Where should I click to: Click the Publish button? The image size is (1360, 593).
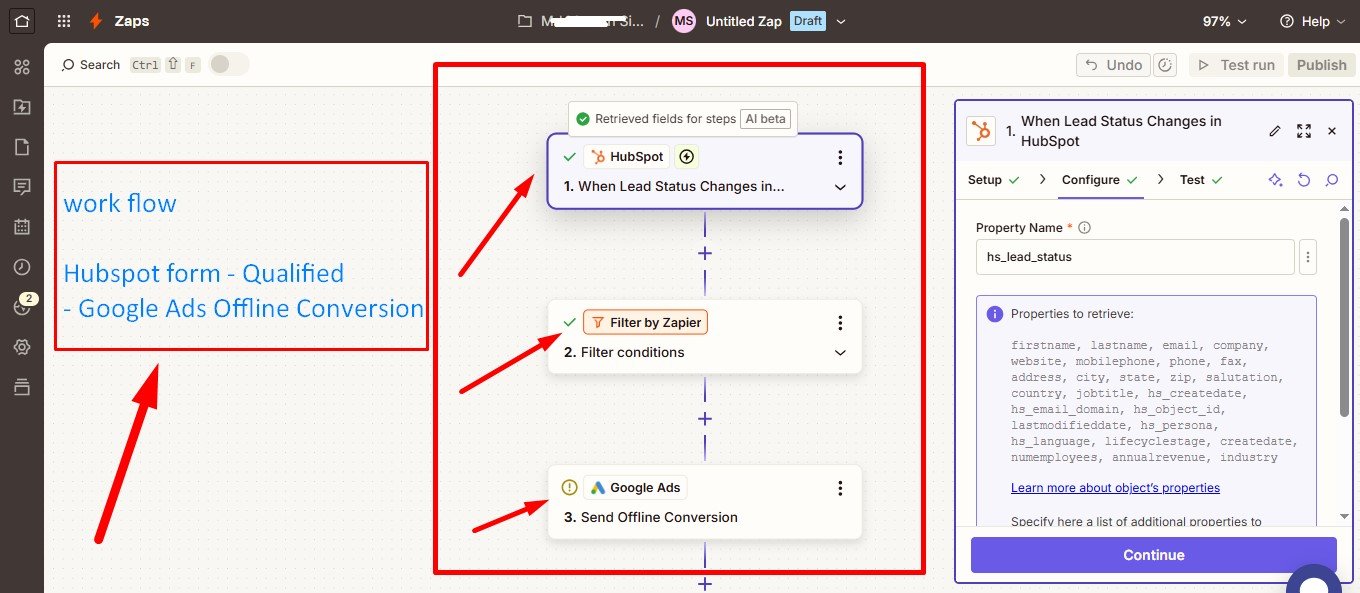1322,65
